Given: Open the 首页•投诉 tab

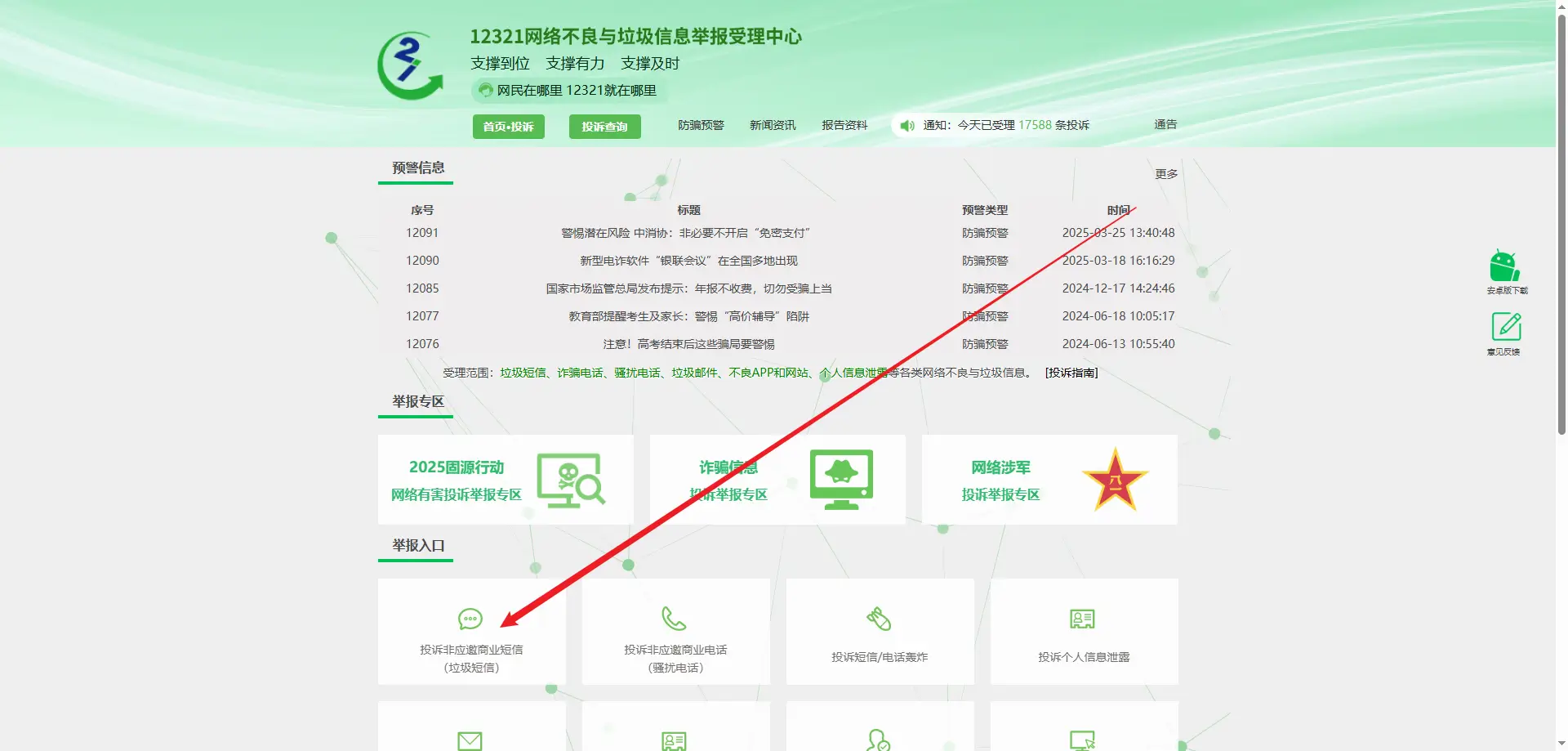Looking at the screenshot, I should click(508, 127).
